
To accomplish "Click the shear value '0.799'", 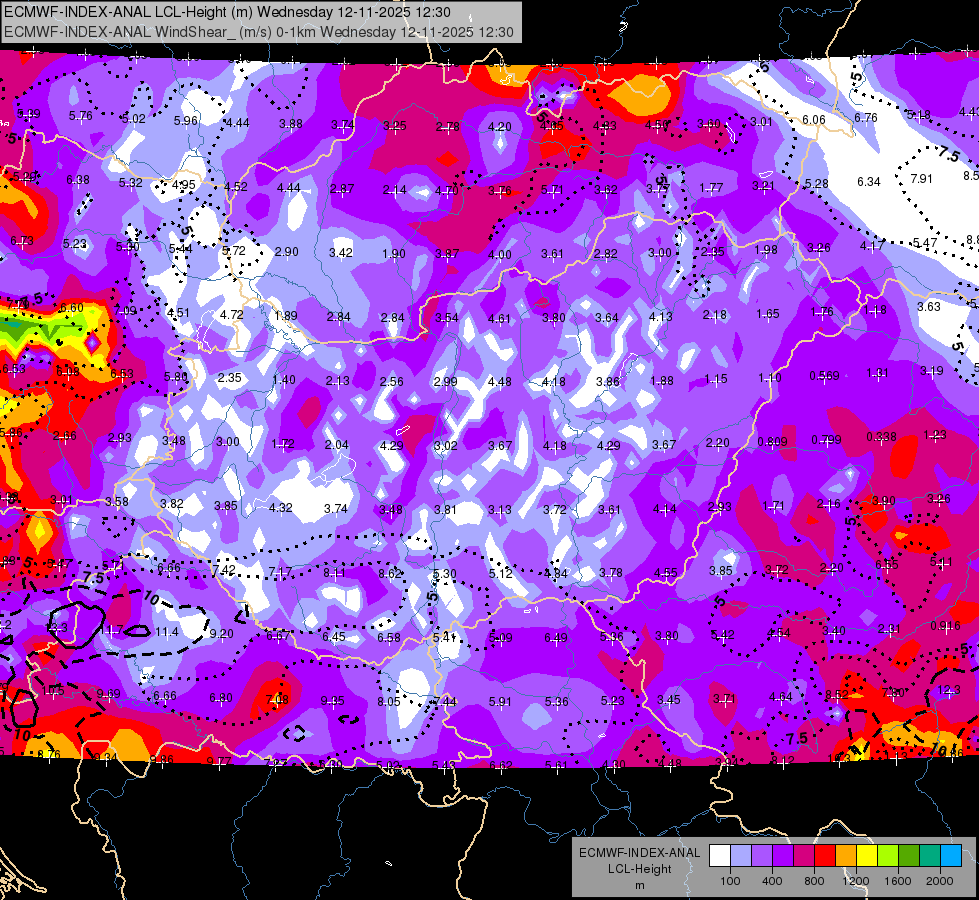I will pos(826,440).
